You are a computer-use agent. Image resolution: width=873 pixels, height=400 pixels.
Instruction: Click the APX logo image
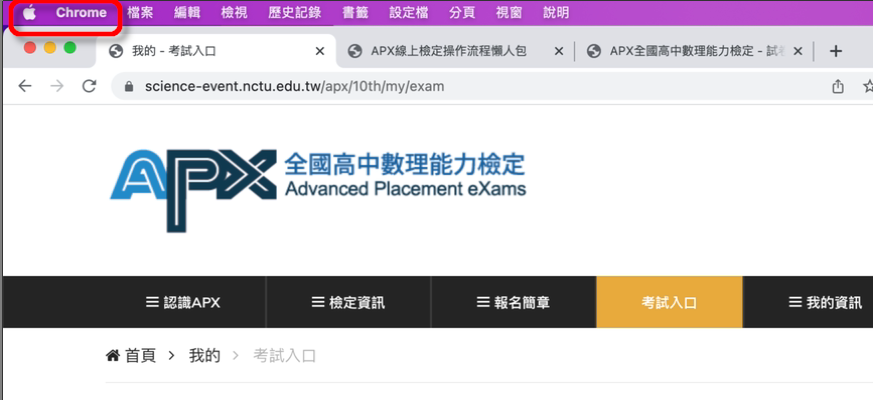(x=193, y=191)
